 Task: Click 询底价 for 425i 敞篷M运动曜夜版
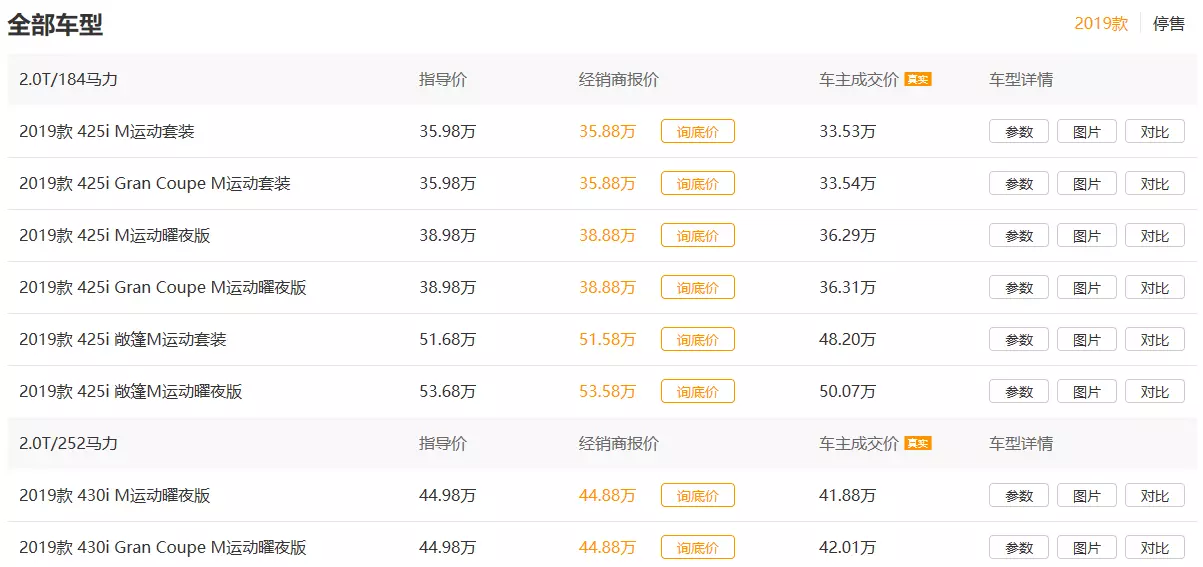[697, 392]
